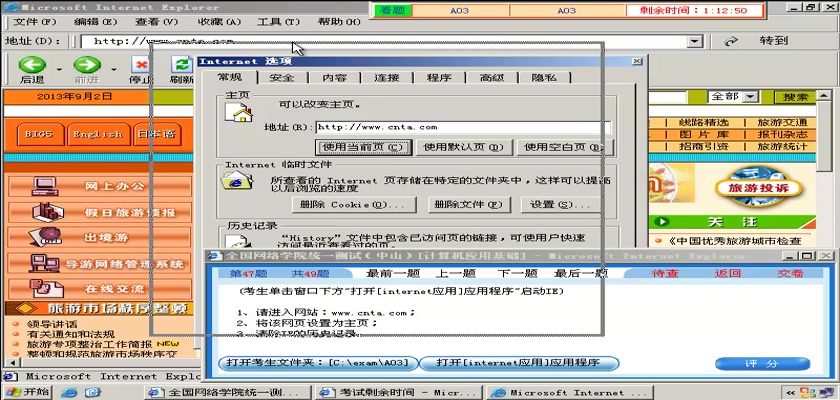Viewport: 840px width, 400px height.
Task: Click the green 看题 button
Action: (393, 11)
